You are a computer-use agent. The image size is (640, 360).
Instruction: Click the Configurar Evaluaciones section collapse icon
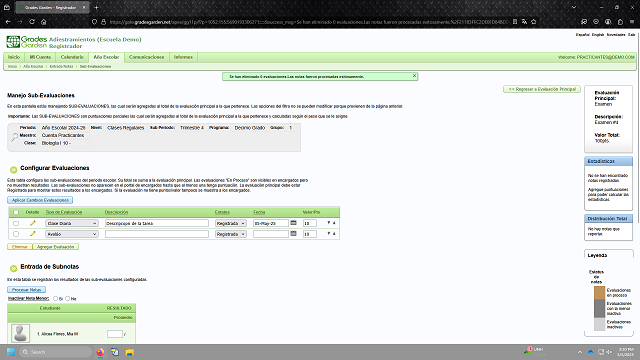coord(13,169)
